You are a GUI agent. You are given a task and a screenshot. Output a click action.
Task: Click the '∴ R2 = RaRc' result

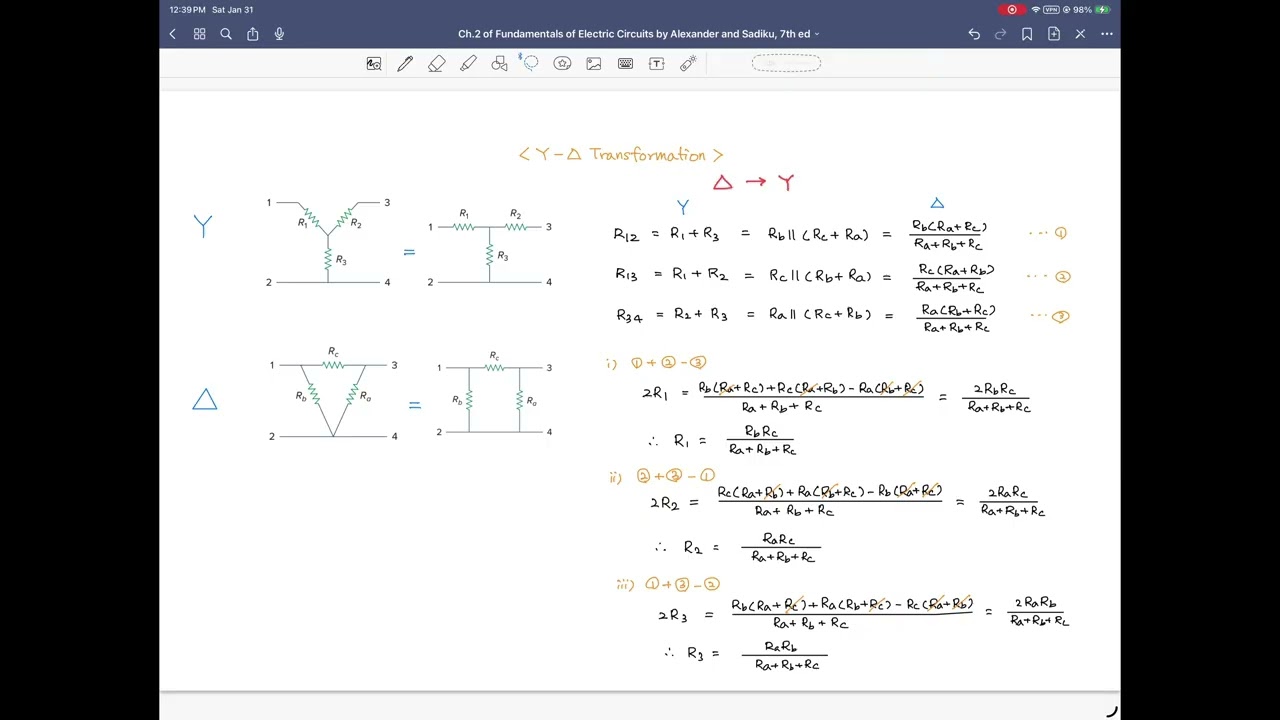click(x=738, y=548)
